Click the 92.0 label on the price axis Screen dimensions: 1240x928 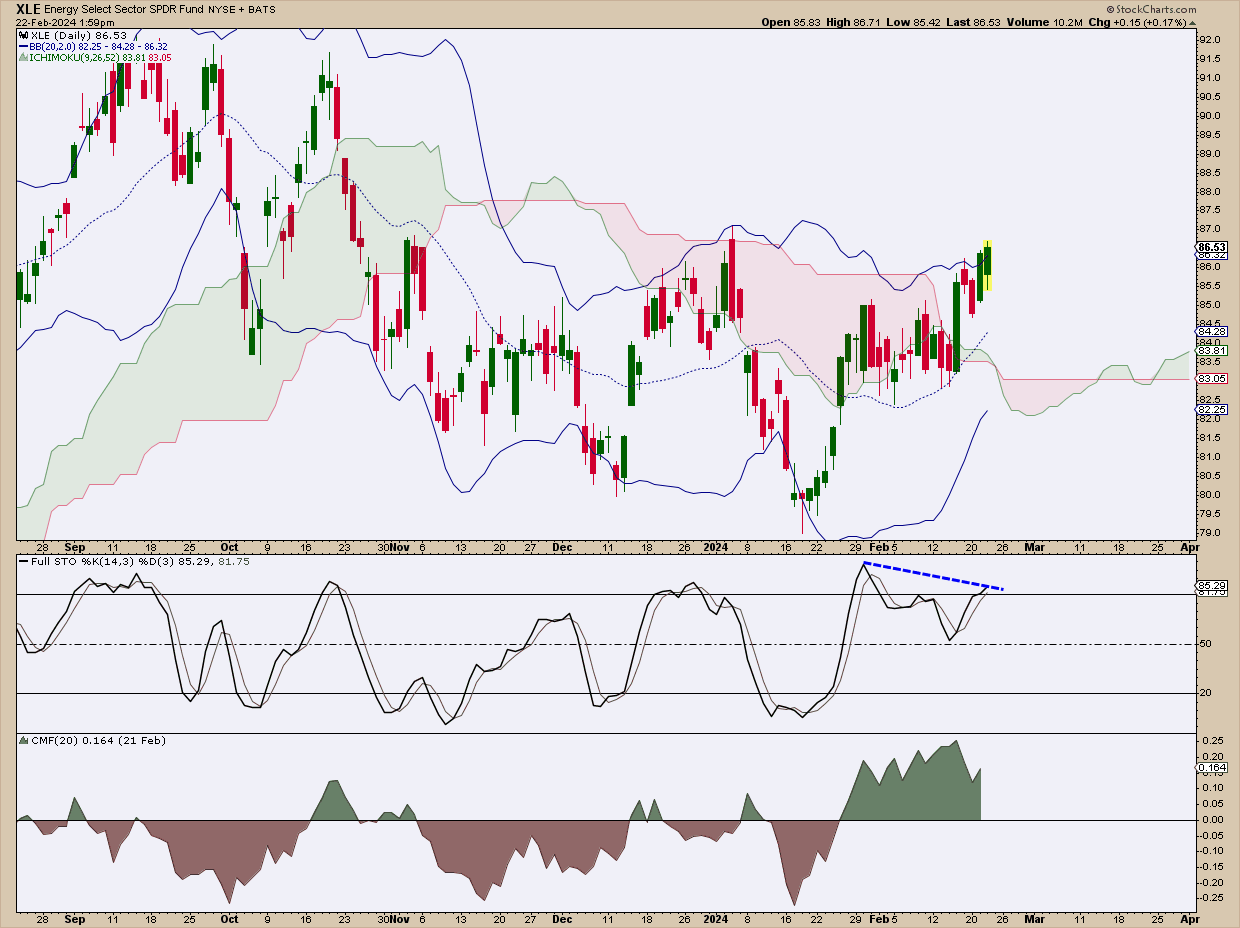click(1209, 40)
